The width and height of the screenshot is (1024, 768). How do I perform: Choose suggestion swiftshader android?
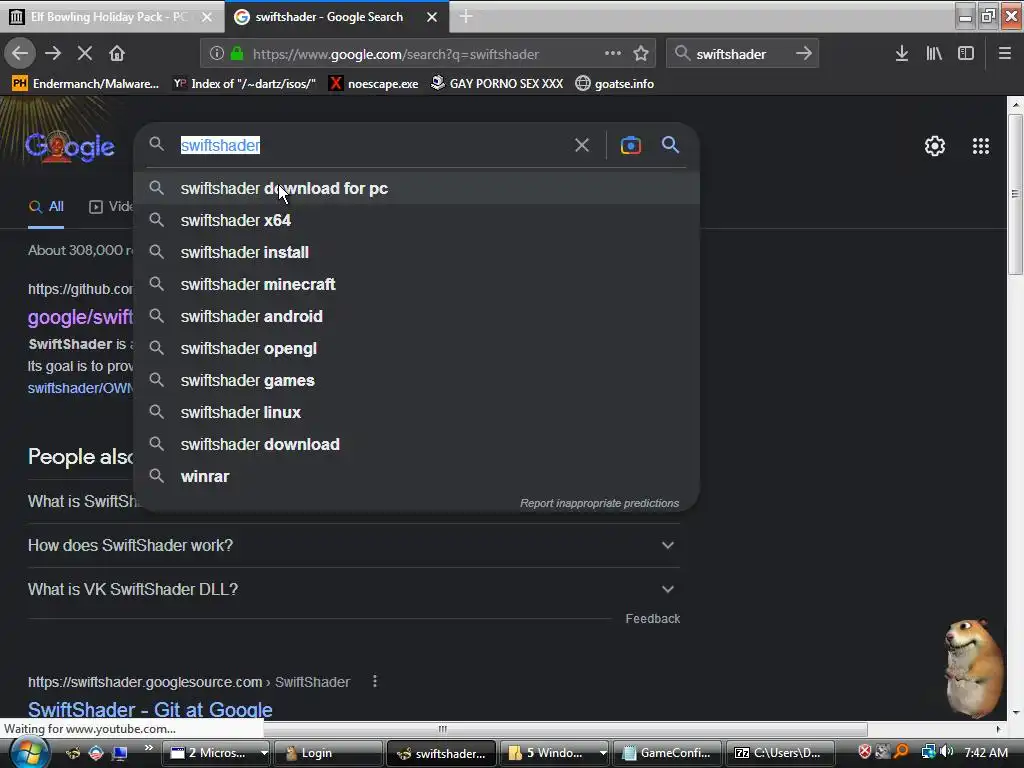click(x=417, y=316)
